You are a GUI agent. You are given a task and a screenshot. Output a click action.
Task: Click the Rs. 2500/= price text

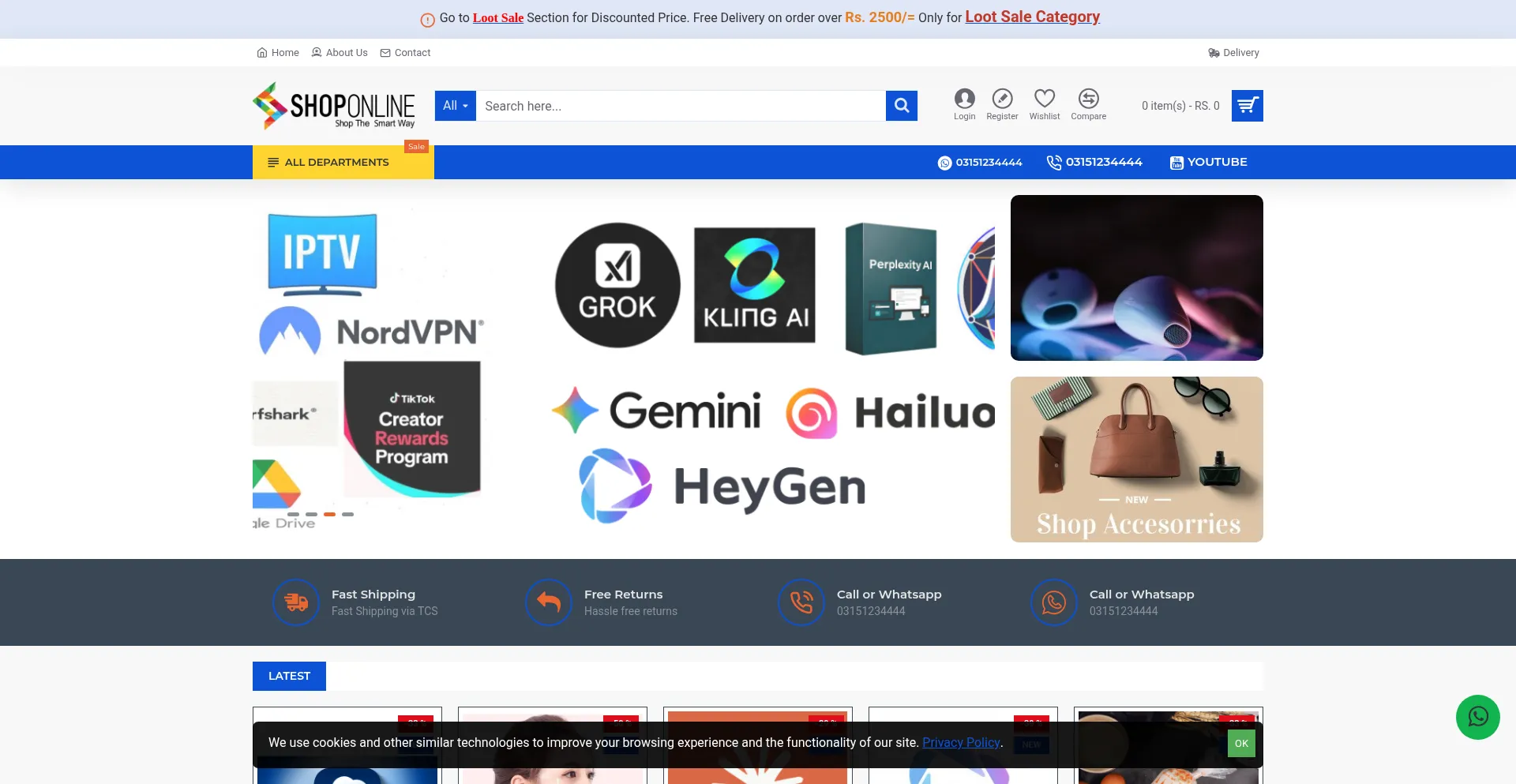(880, 17)
